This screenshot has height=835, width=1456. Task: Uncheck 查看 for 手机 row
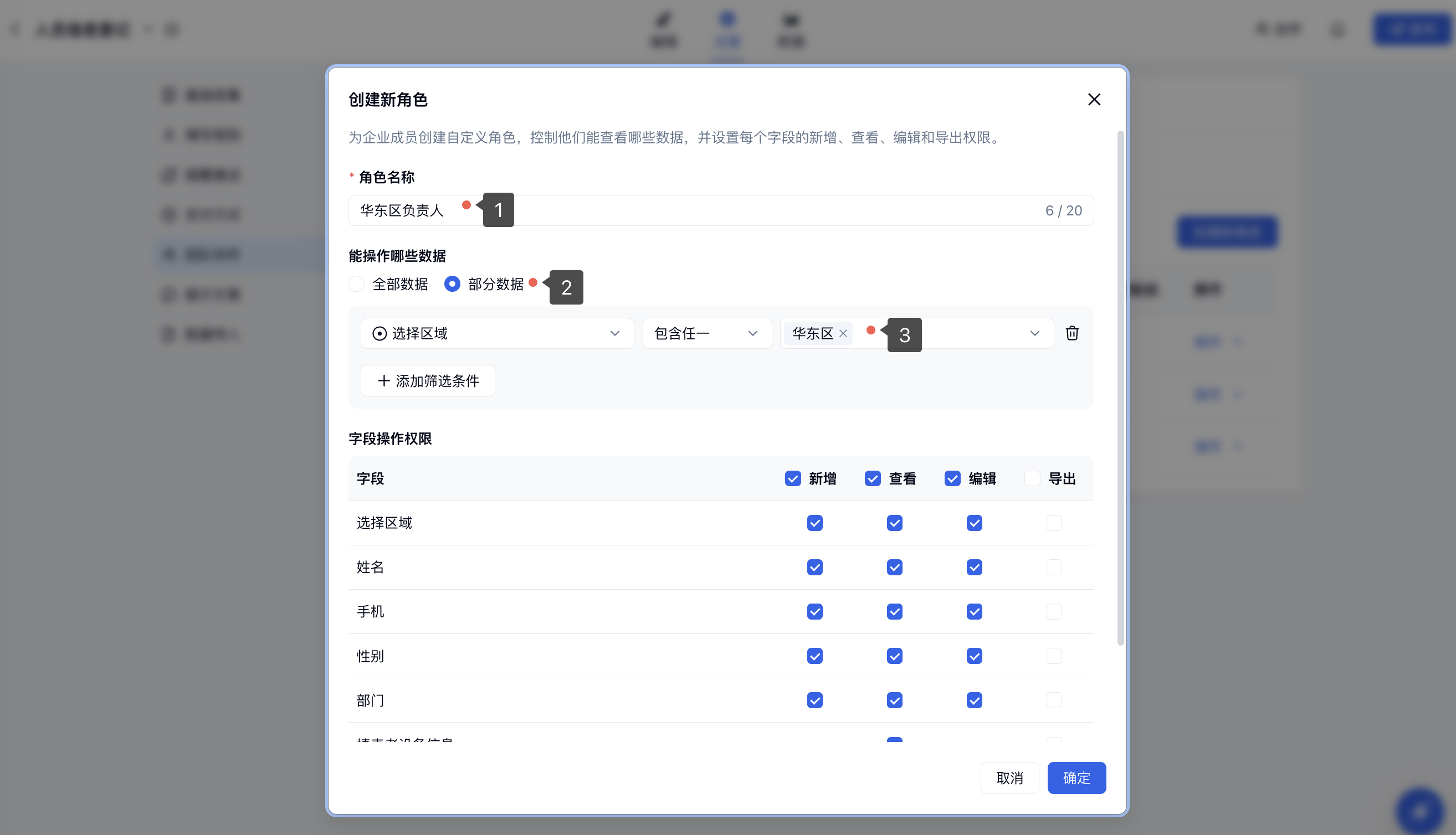[894, 611]
